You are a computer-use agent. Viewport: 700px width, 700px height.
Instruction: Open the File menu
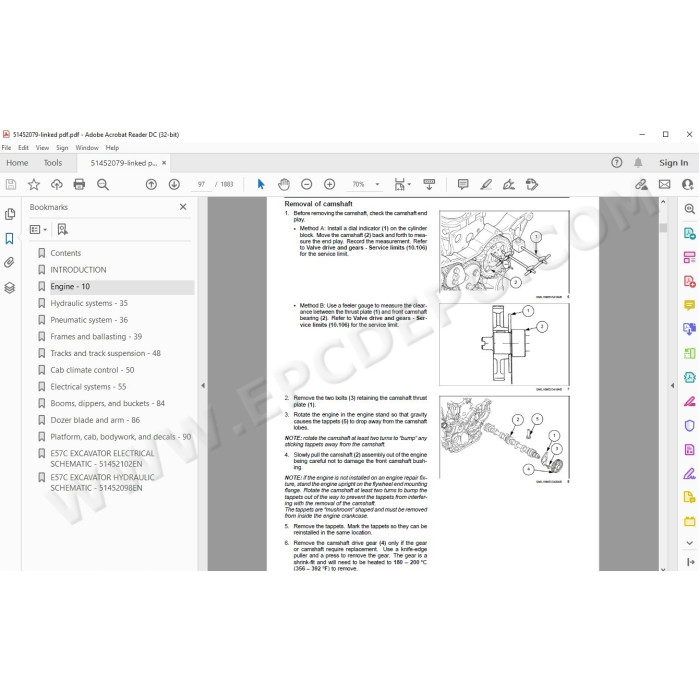pyautogui.click(x=6, y=148)
